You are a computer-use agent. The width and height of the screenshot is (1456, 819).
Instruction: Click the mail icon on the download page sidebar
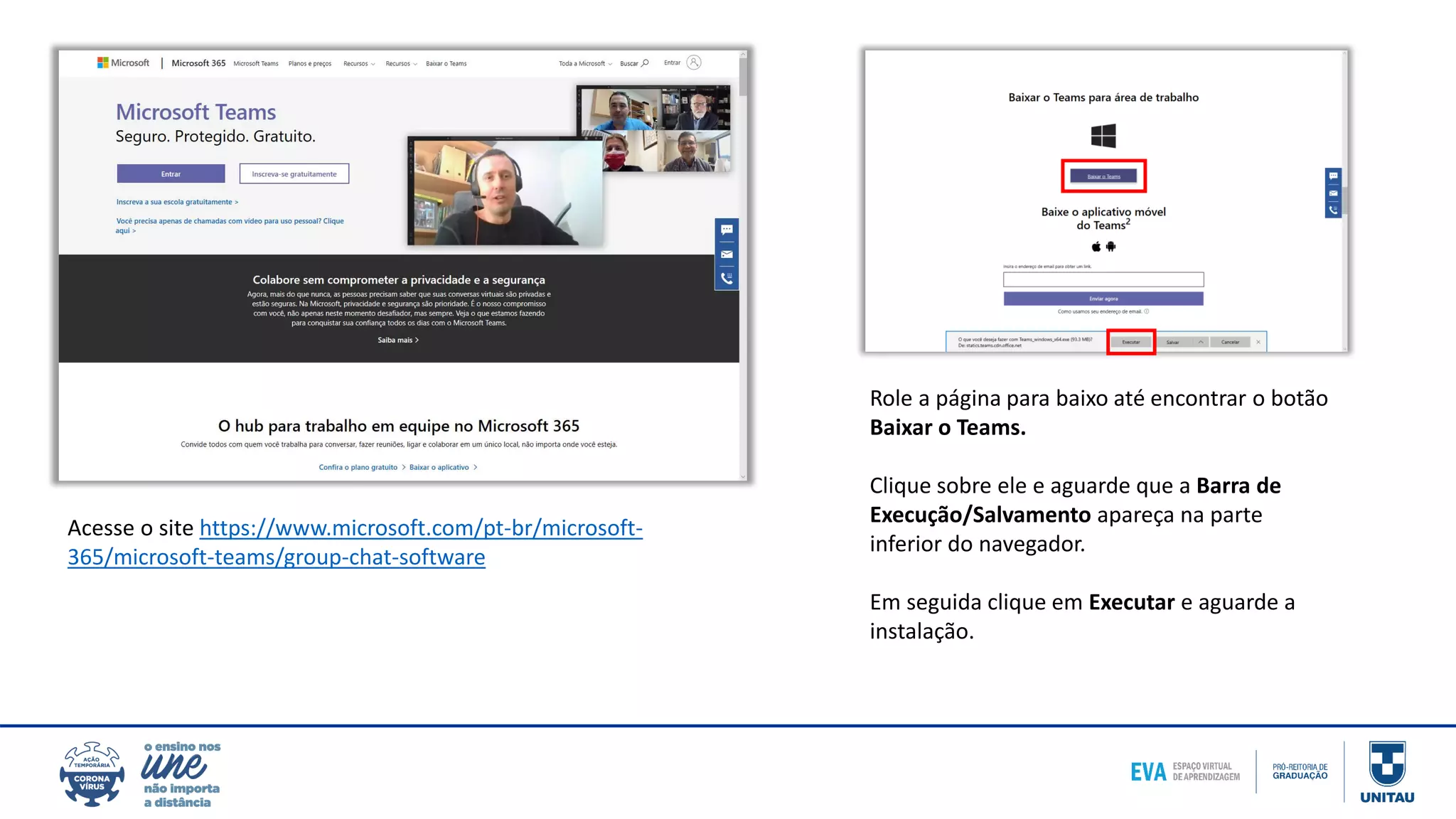pyautogui.click(x=1333, y=193)
